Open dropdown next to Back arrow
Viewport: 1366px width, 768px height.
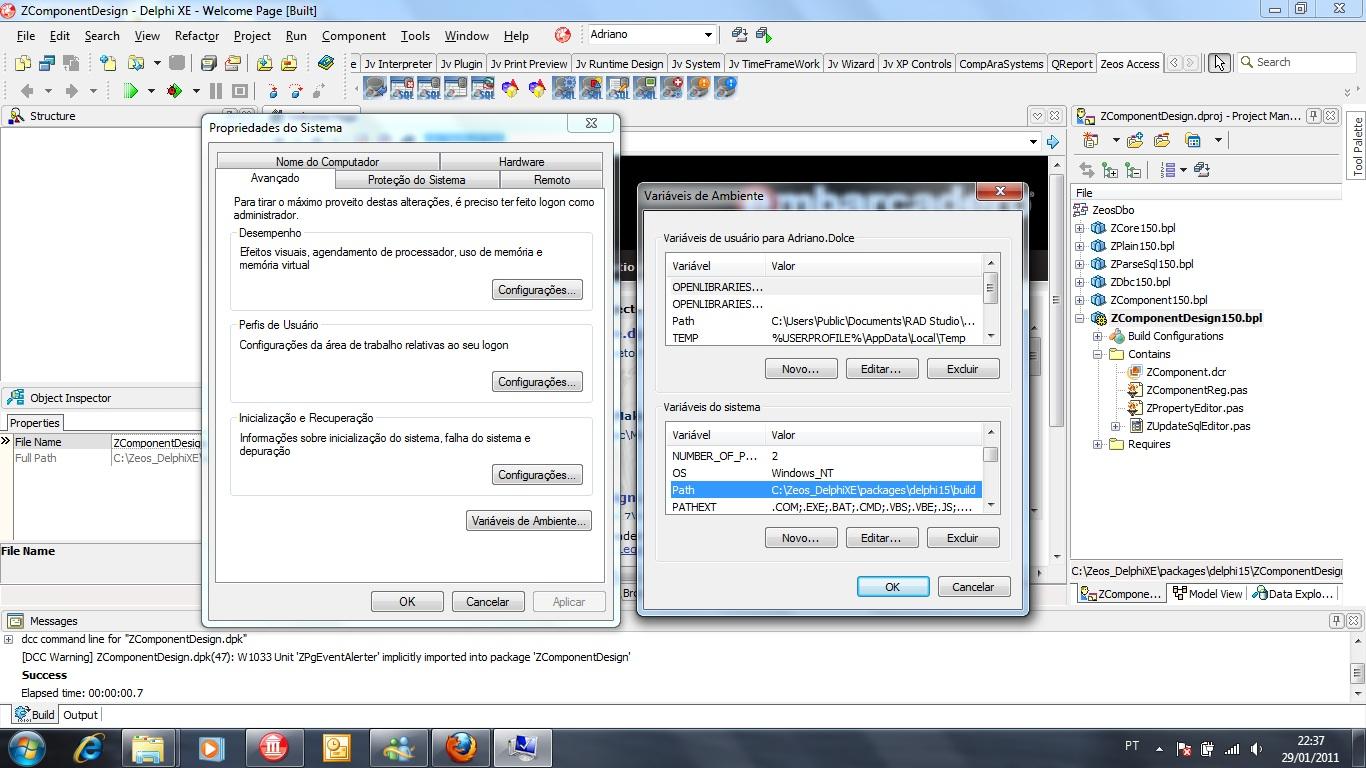click(48, 90)
